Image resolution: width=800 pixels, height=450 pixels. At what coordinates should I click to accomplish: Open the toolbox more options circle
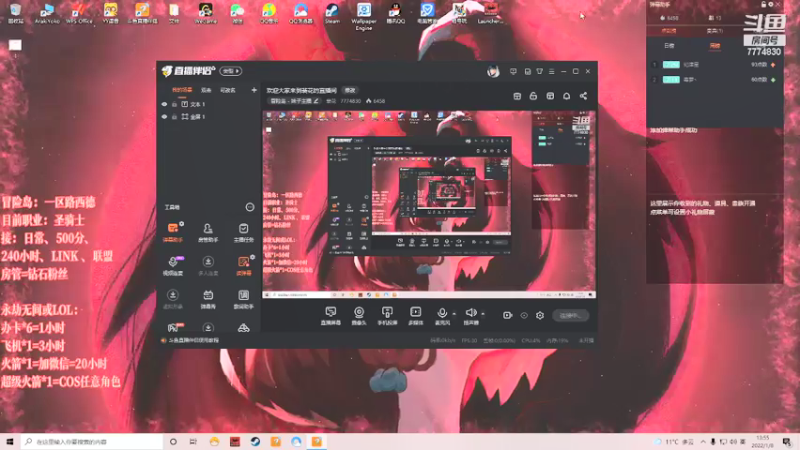click(249, 207)
